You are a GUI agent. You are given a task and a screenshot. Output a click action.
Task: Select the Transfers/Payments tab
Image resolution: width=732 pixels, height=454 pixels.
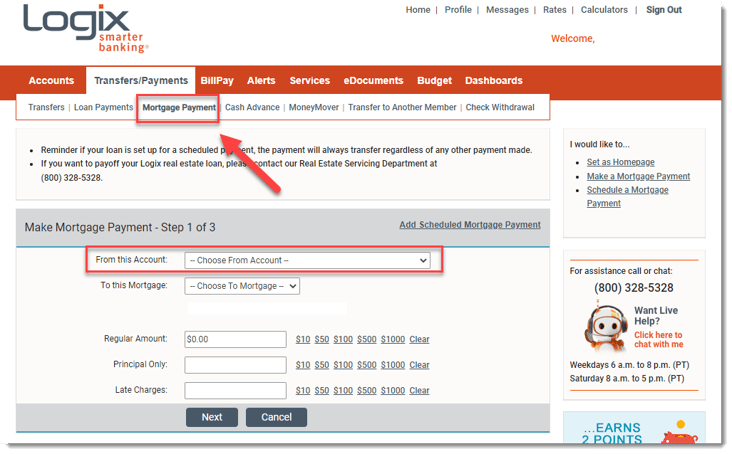pyautogui.click(x=141, y=81)
